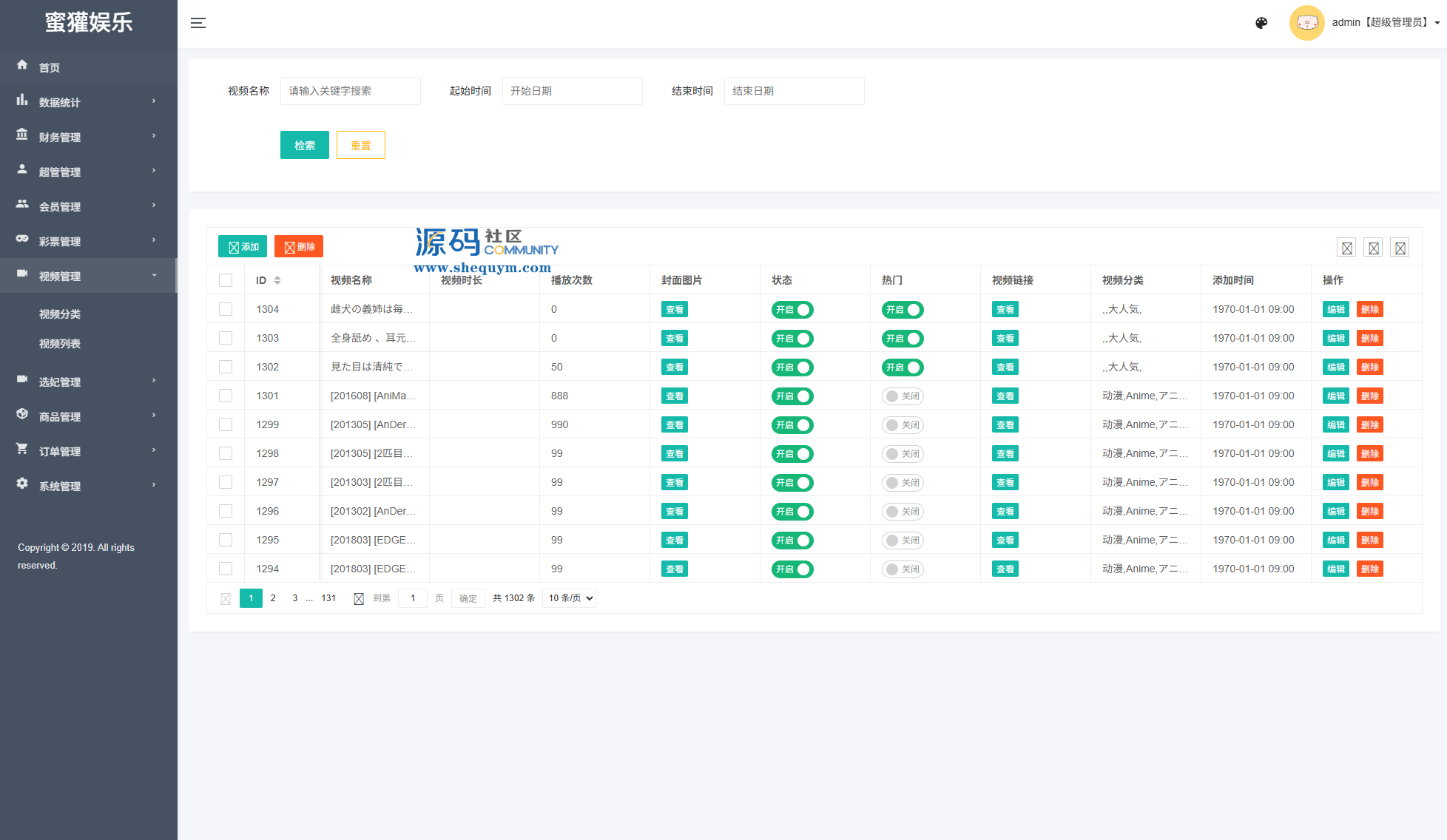1447x840 pixels.
Task: Click the home icon beside 首页
Action: click(x=22, y=65)
